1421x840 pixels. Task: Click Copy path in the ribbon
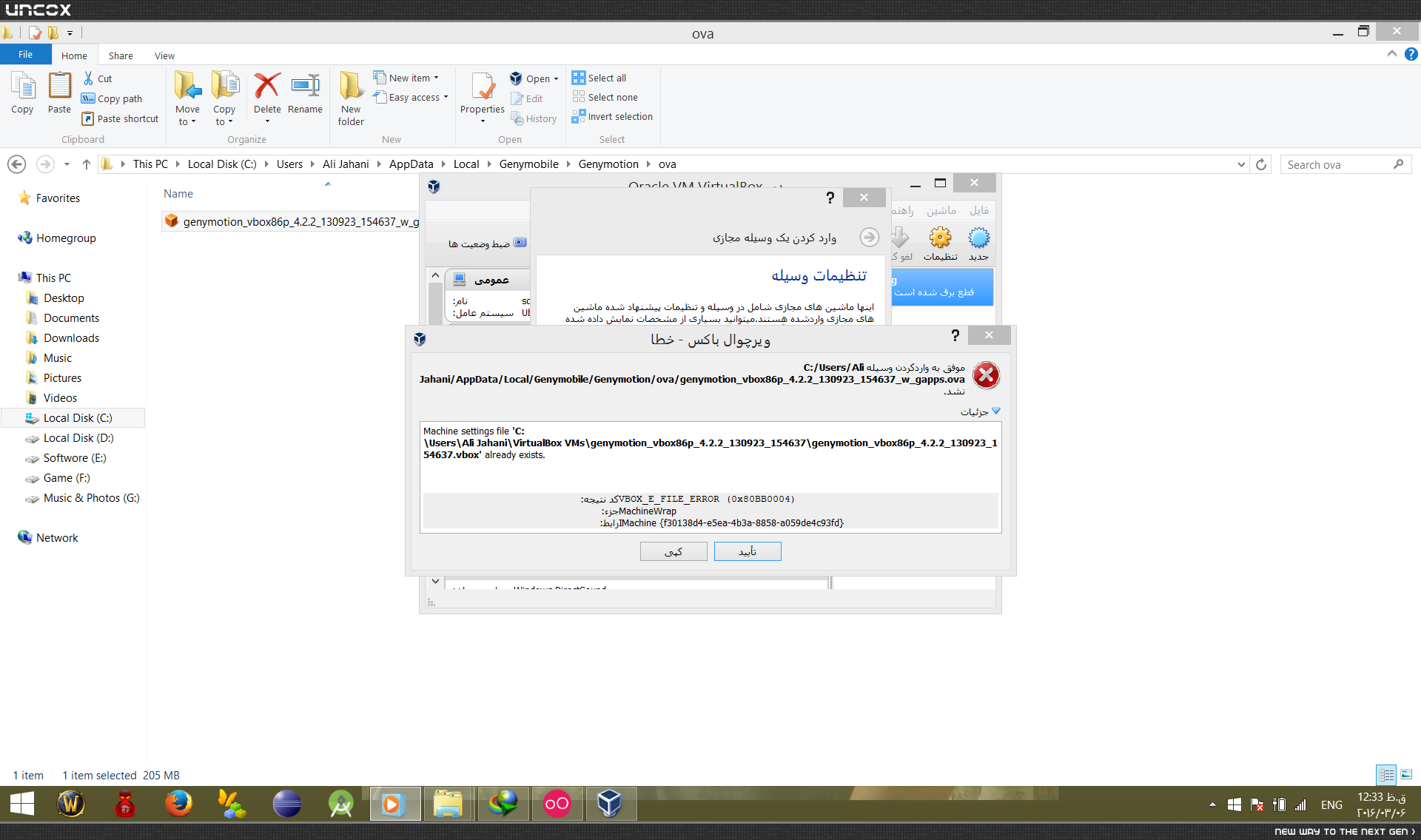pos(112,98)
